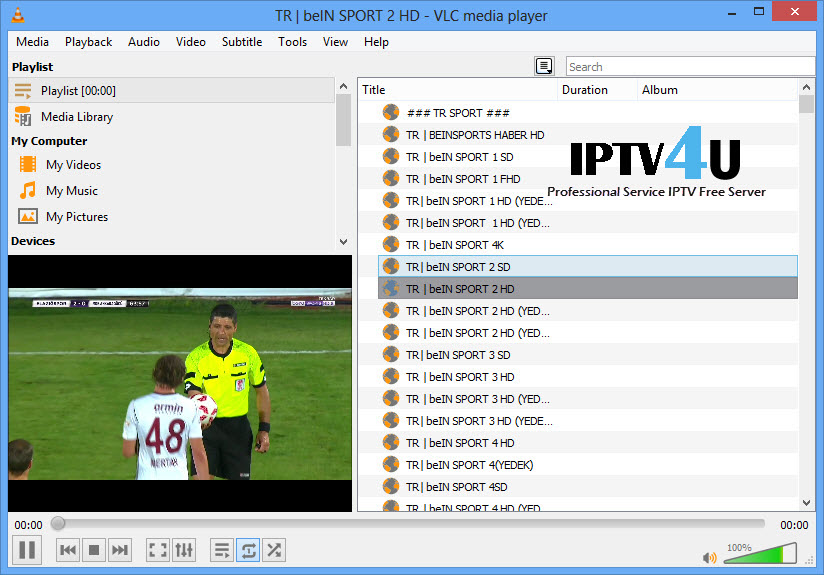The height and width of the screenshot is (575, 824).
Task: Click the playlist Search field
Action: (690, 67)
